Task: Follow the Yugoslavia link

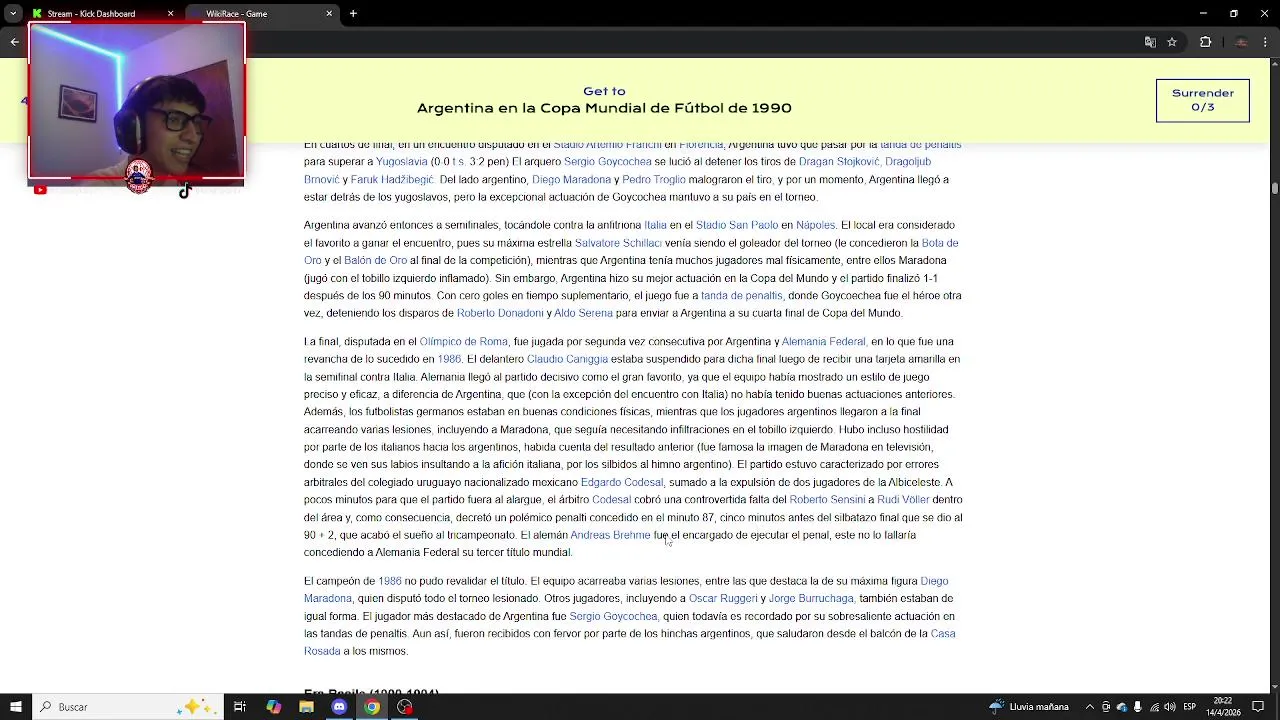Action: pos(401,162)
